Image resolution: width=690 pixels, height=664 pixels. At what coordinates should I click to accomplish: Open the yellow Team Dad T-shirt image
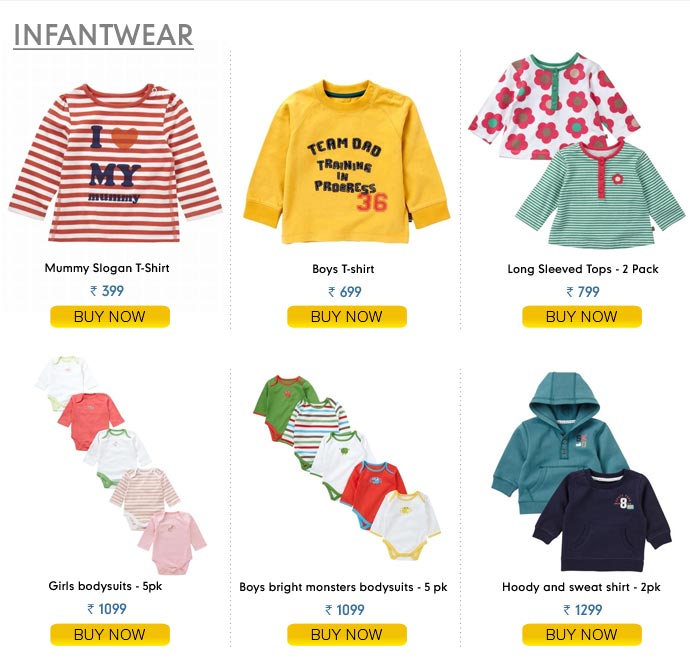[x=346, y=162]
